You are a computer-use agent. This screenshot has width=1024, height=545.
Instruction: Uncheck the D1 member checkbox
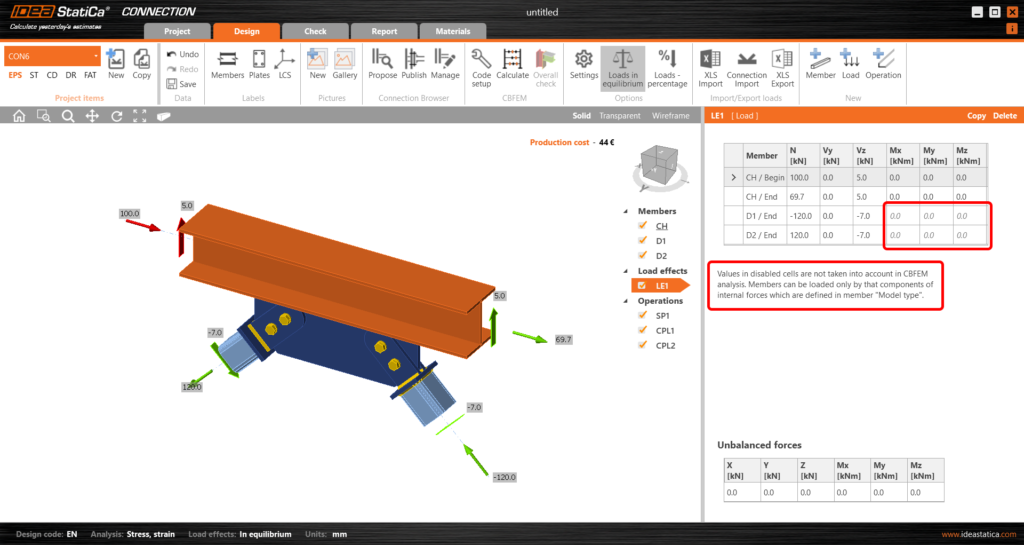point(644,241)
